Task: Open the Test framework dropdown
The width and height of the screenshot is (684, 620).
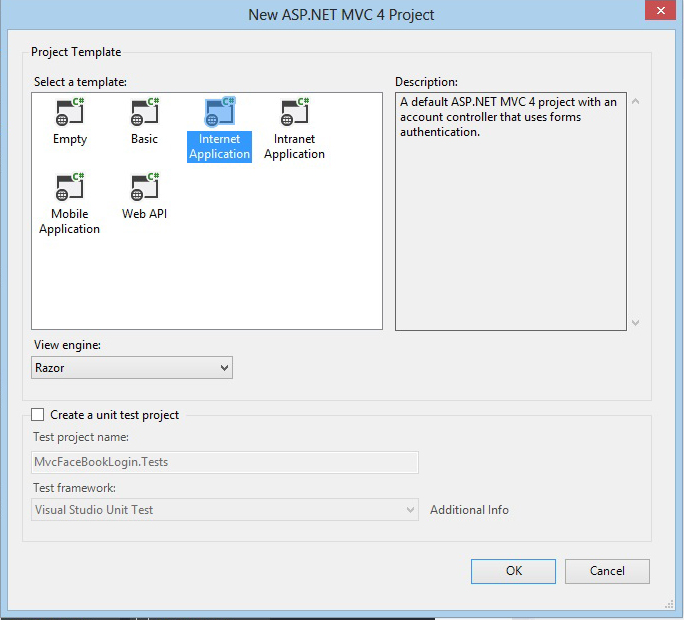Action: pyautogui.click(x=225, y=510)
